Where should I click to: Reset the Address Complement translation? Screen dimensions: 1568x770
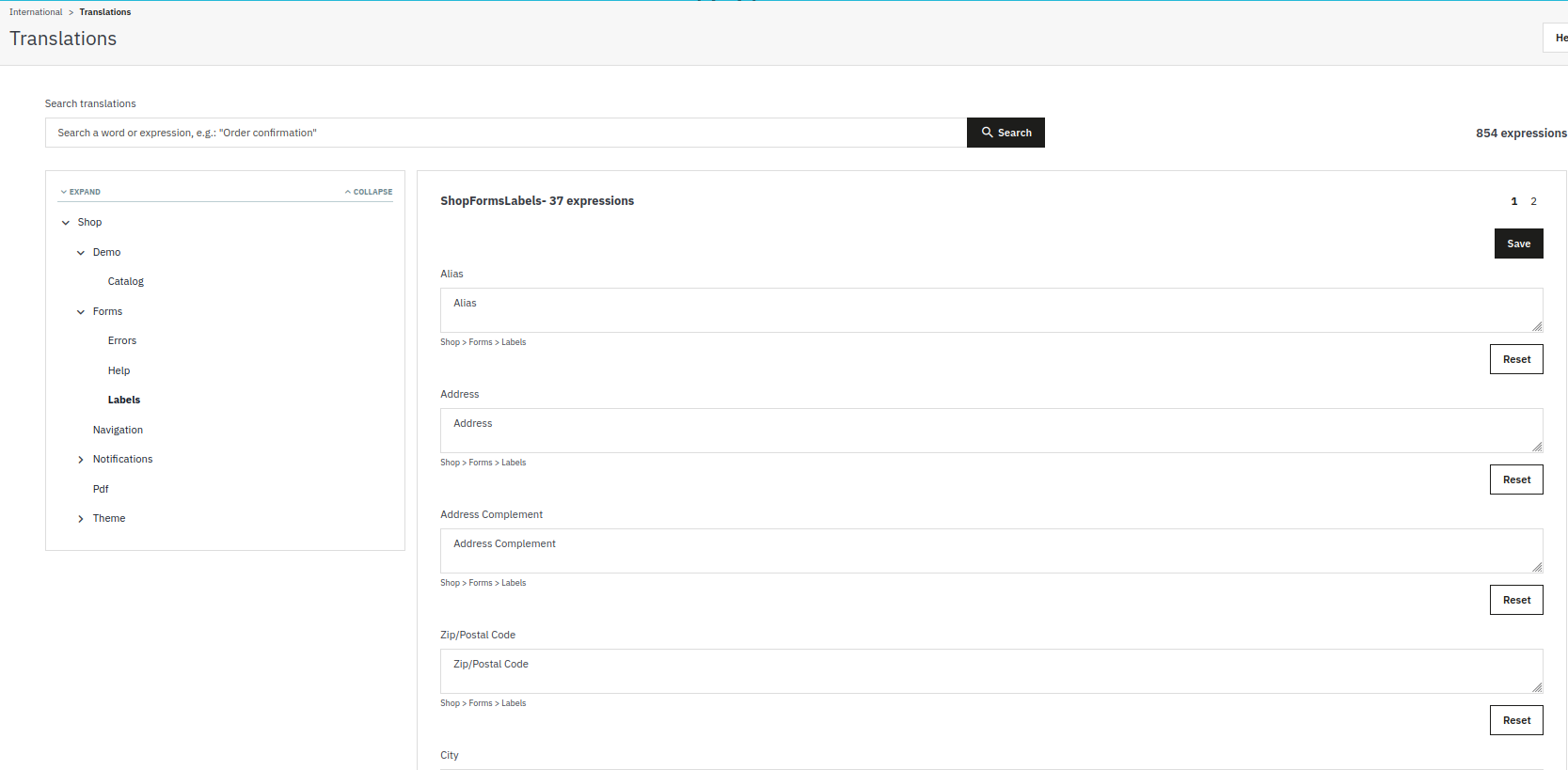pyautogui.click(x=1516, y=600)
